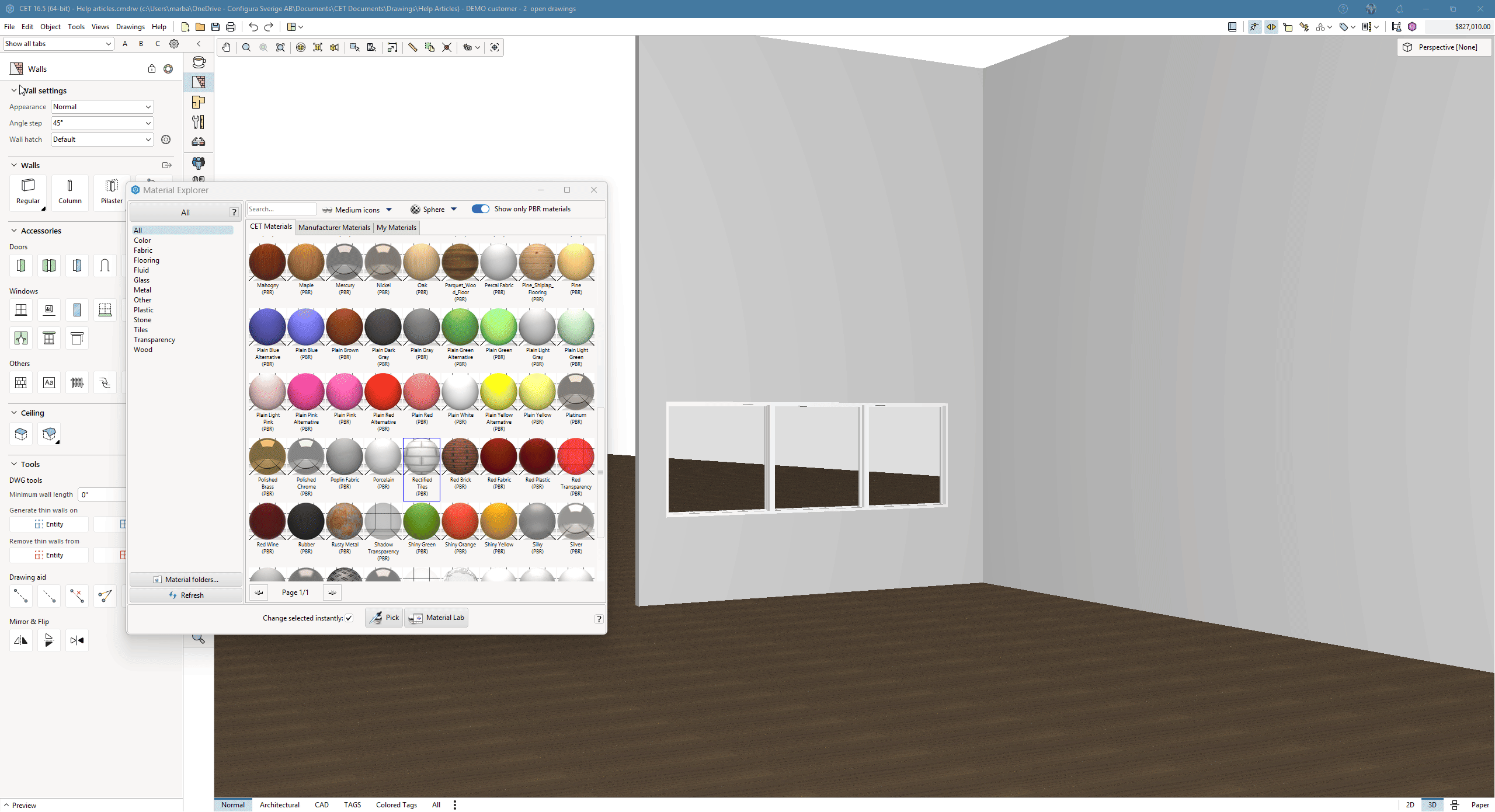Open the Appearance dropdown

coord(102,107)
